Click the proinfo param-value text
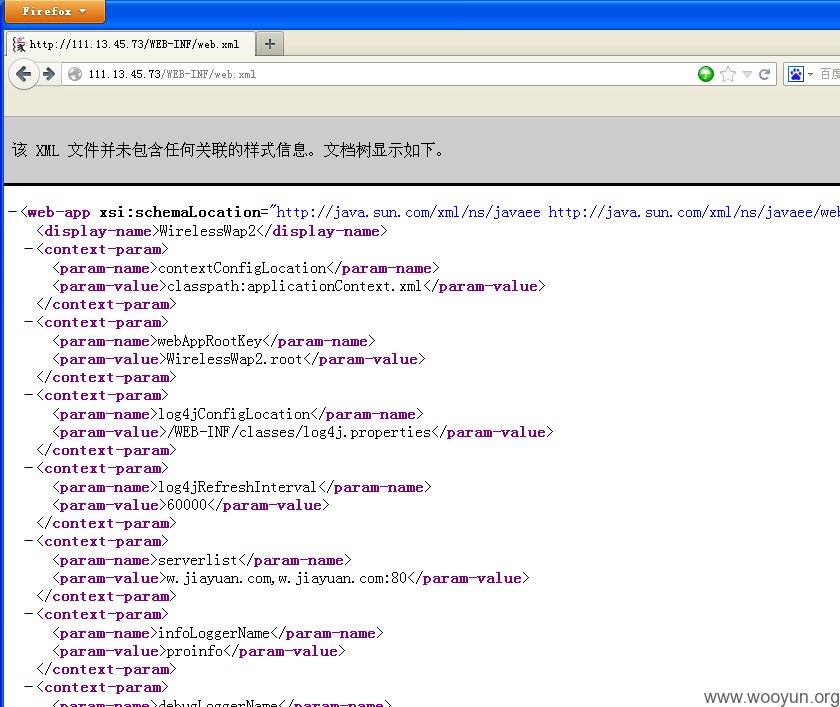 coord(194,651)
